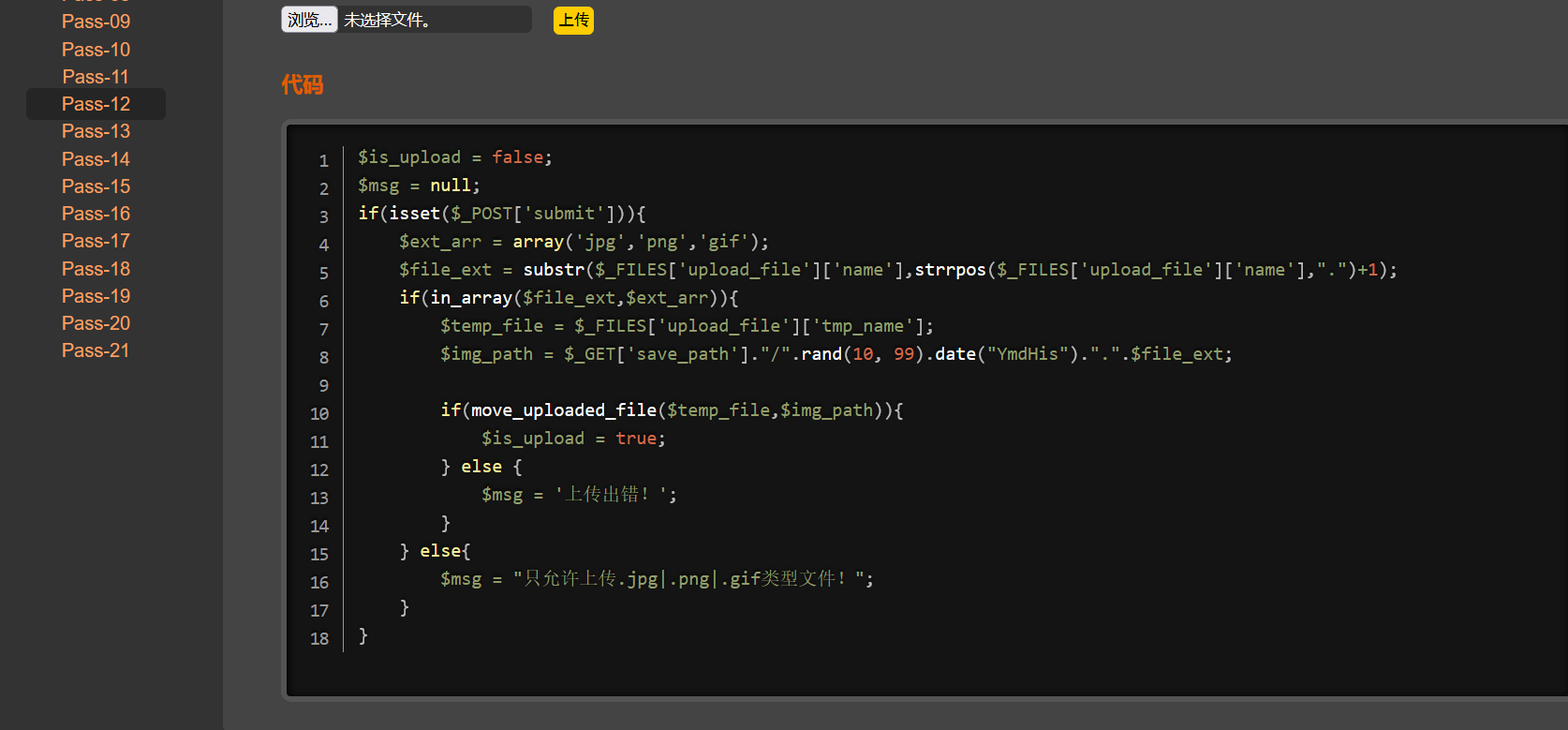
Task: Go to Pass-20 level
Action: point(96,323)
